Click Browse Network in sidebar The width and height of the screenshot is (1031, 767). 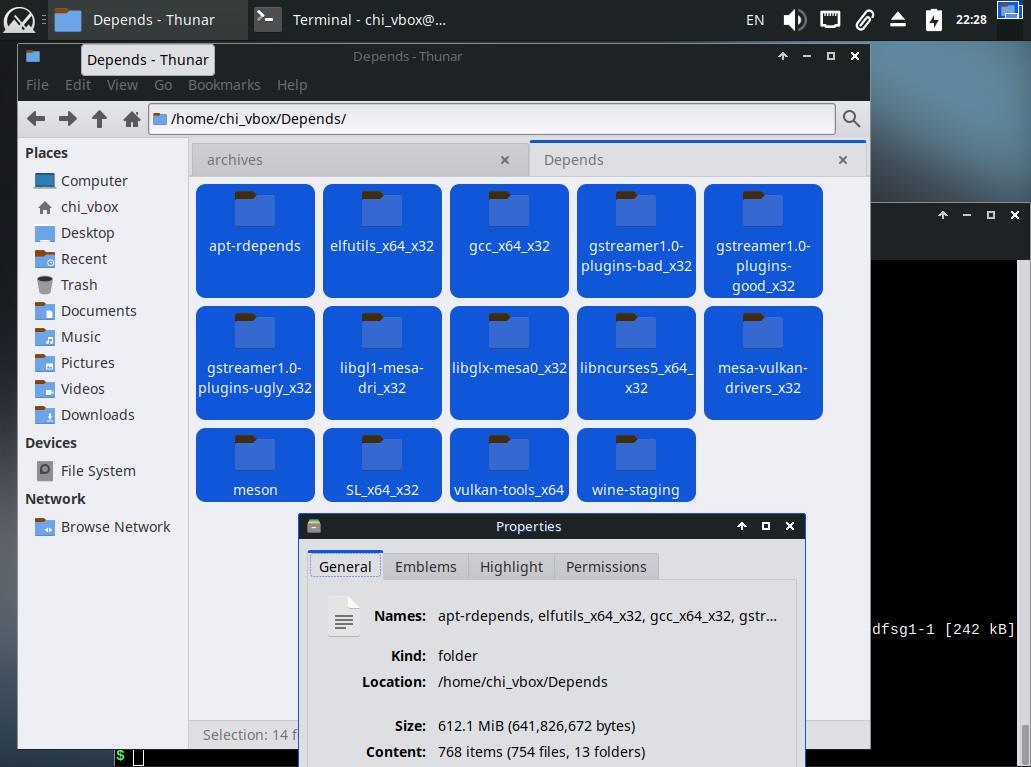point(115,527)
